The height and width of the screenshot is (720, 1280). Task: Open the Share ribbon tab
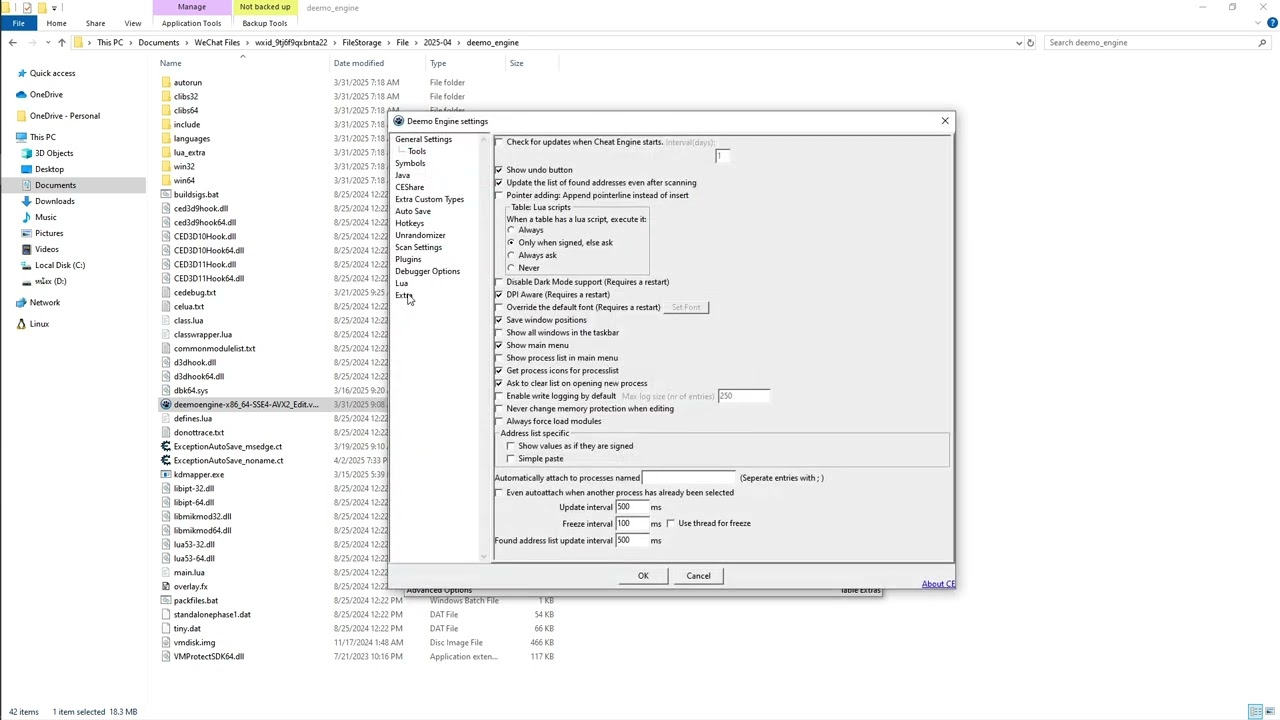(x=95, y=23)
